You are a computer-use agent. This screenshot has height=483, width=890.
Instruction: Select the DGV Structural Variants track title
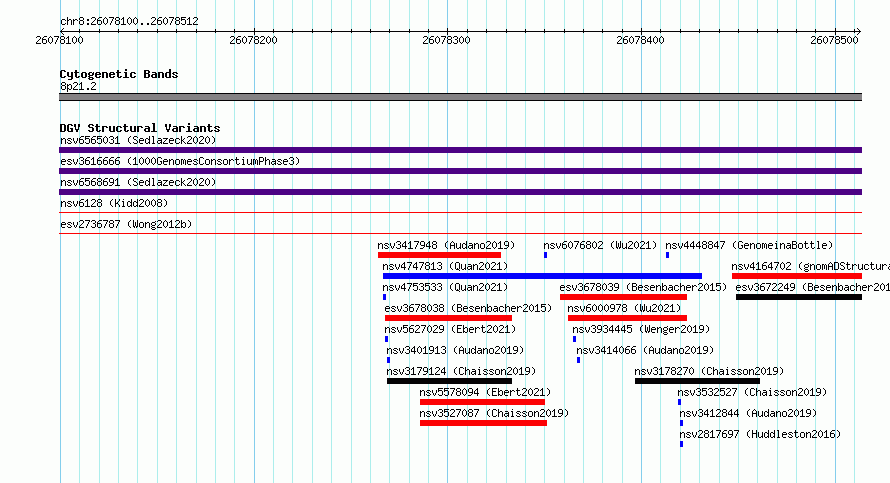140,128
